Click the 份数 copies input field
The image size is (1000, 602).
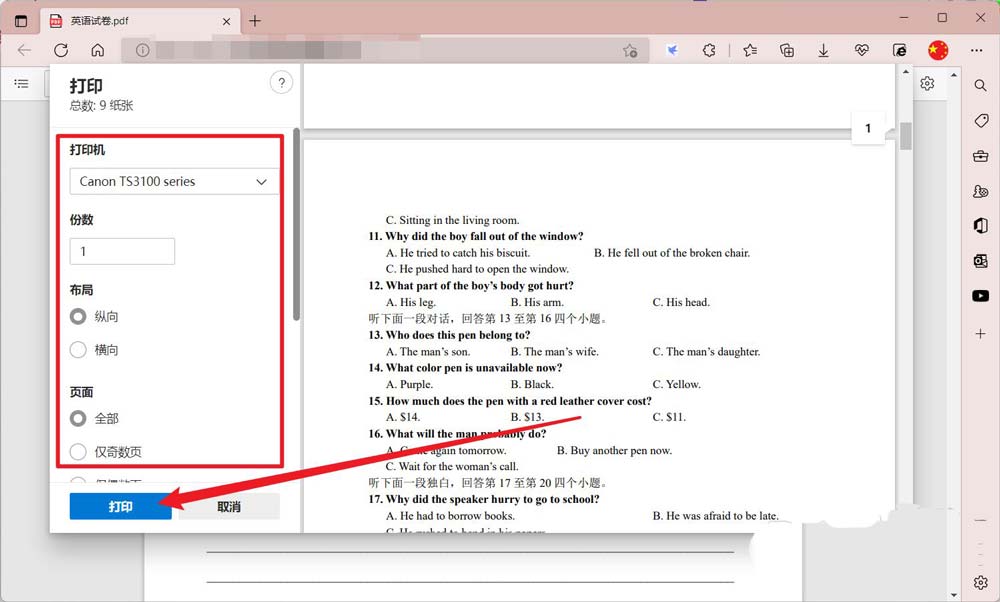point(122,251)
